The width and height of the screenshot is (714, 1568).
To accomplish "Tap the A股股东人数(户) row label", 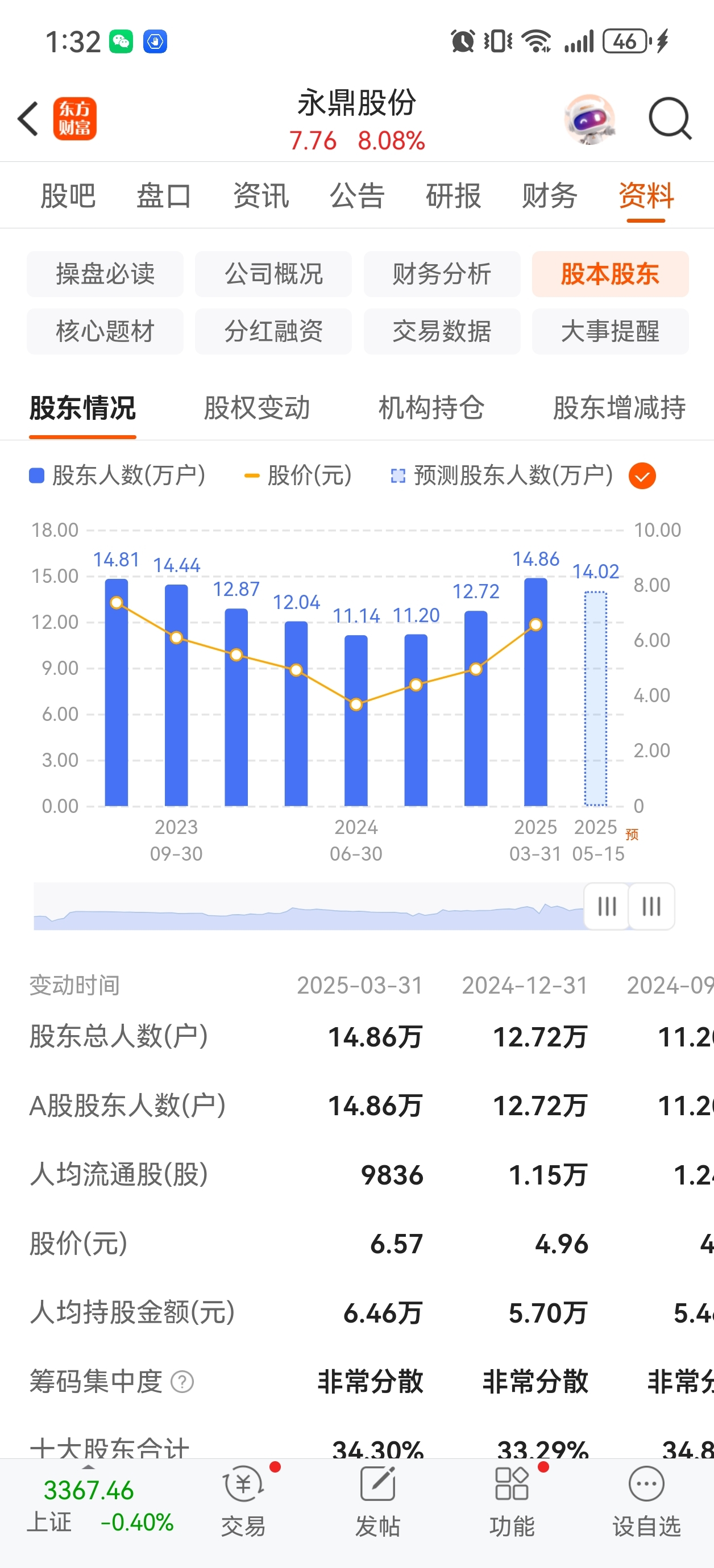I will [x=127, y=1106].
